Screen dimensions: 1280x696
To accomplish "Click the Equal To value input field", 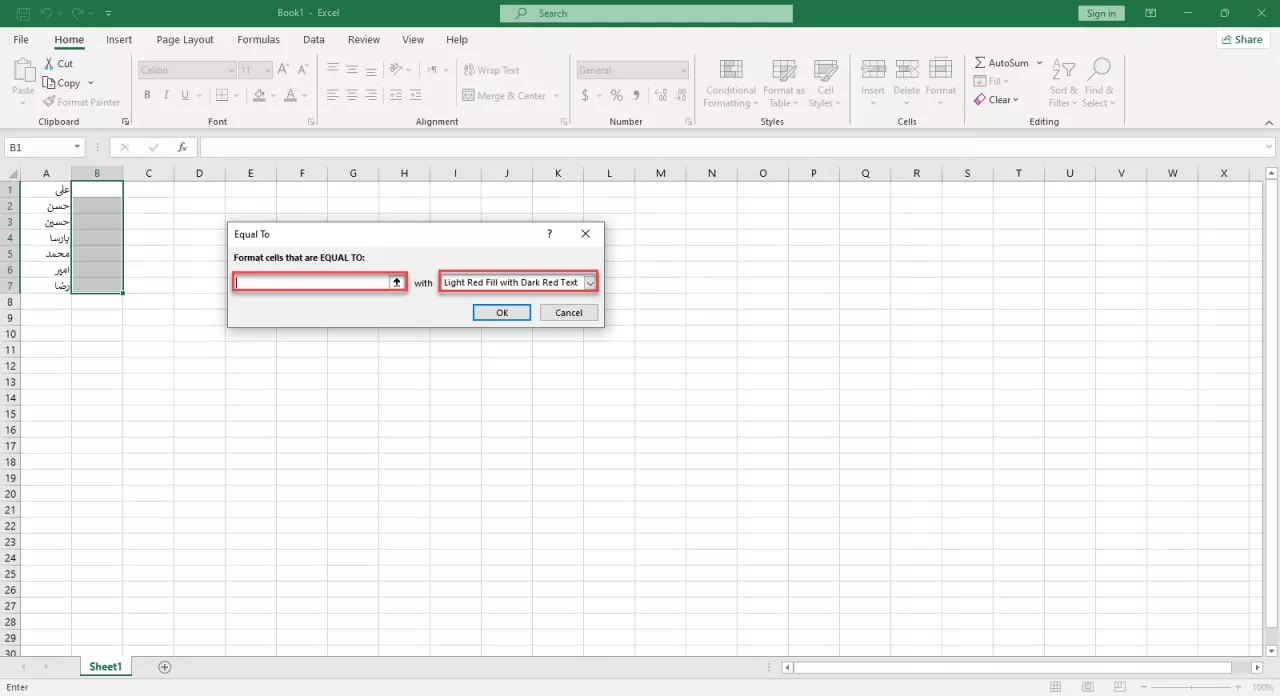I will (x=312, y=283).
